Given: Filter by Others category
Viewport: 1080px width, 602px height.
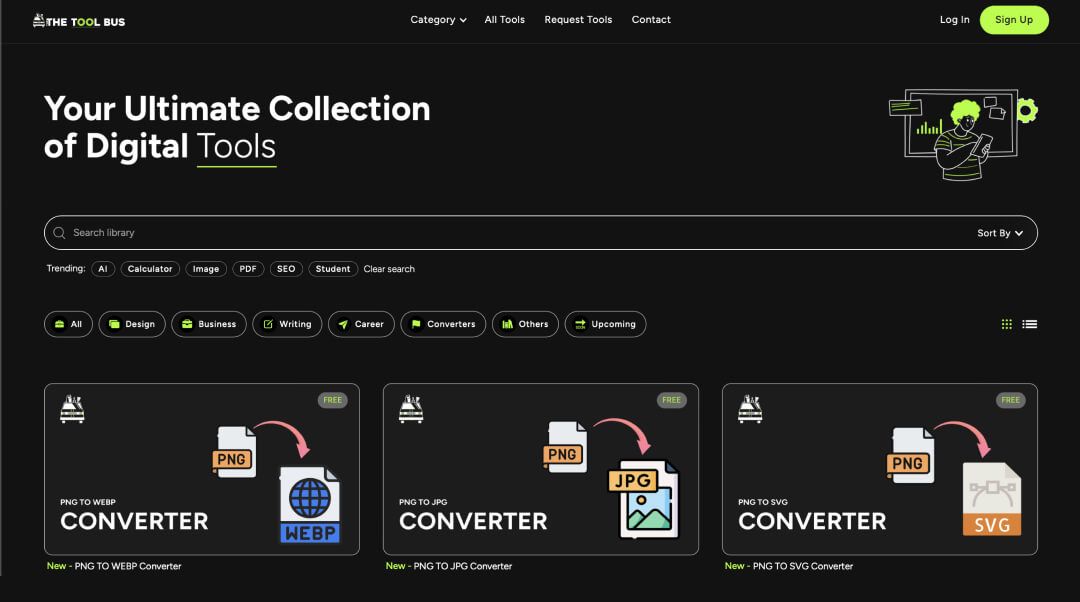Looking at the screenshot, I should click(x=525, y=324).
